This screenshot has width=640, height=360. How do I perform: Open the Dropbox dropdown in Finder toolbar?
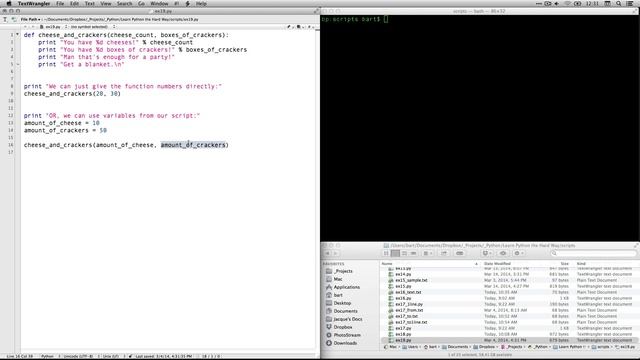pos(486,253)
